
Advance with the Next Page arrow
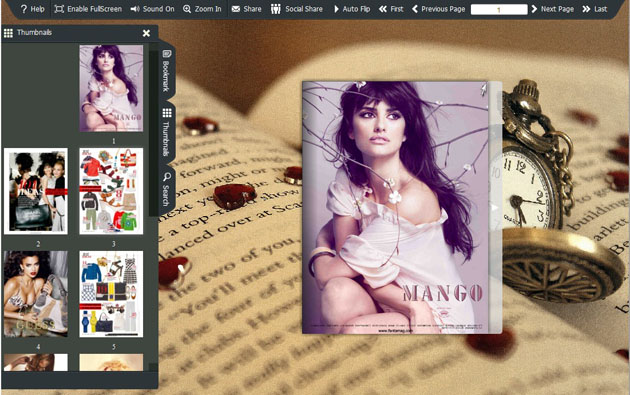coord(534,9)
